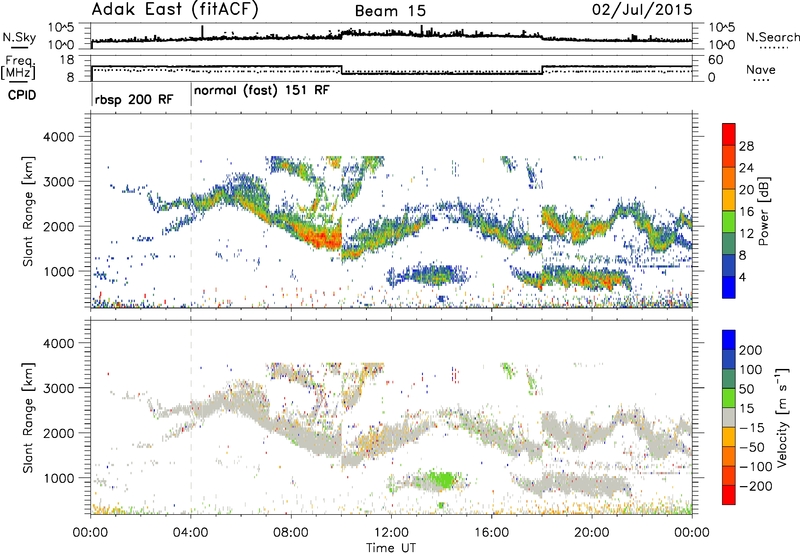Select the 'N.Search' legend label
Viewport: 800px width, 554px height.
[x=772, y=37]
